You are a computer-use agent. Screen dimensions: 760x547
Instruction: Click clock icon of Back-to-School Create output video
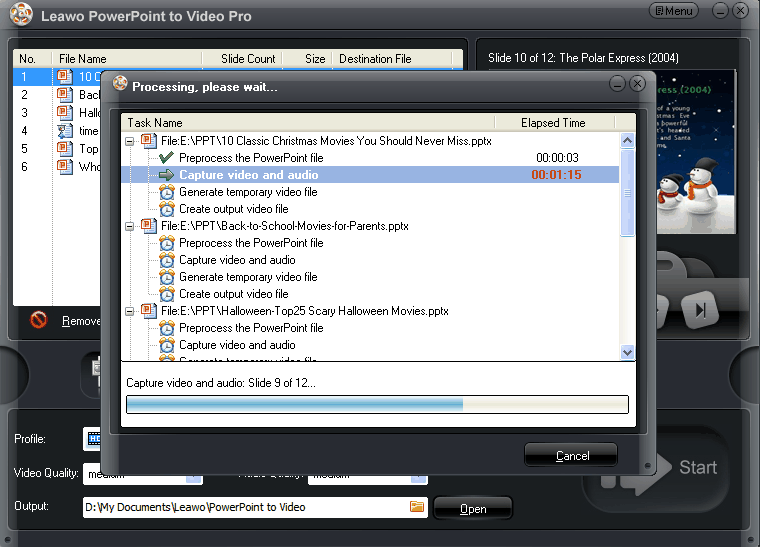coord(167,294)
